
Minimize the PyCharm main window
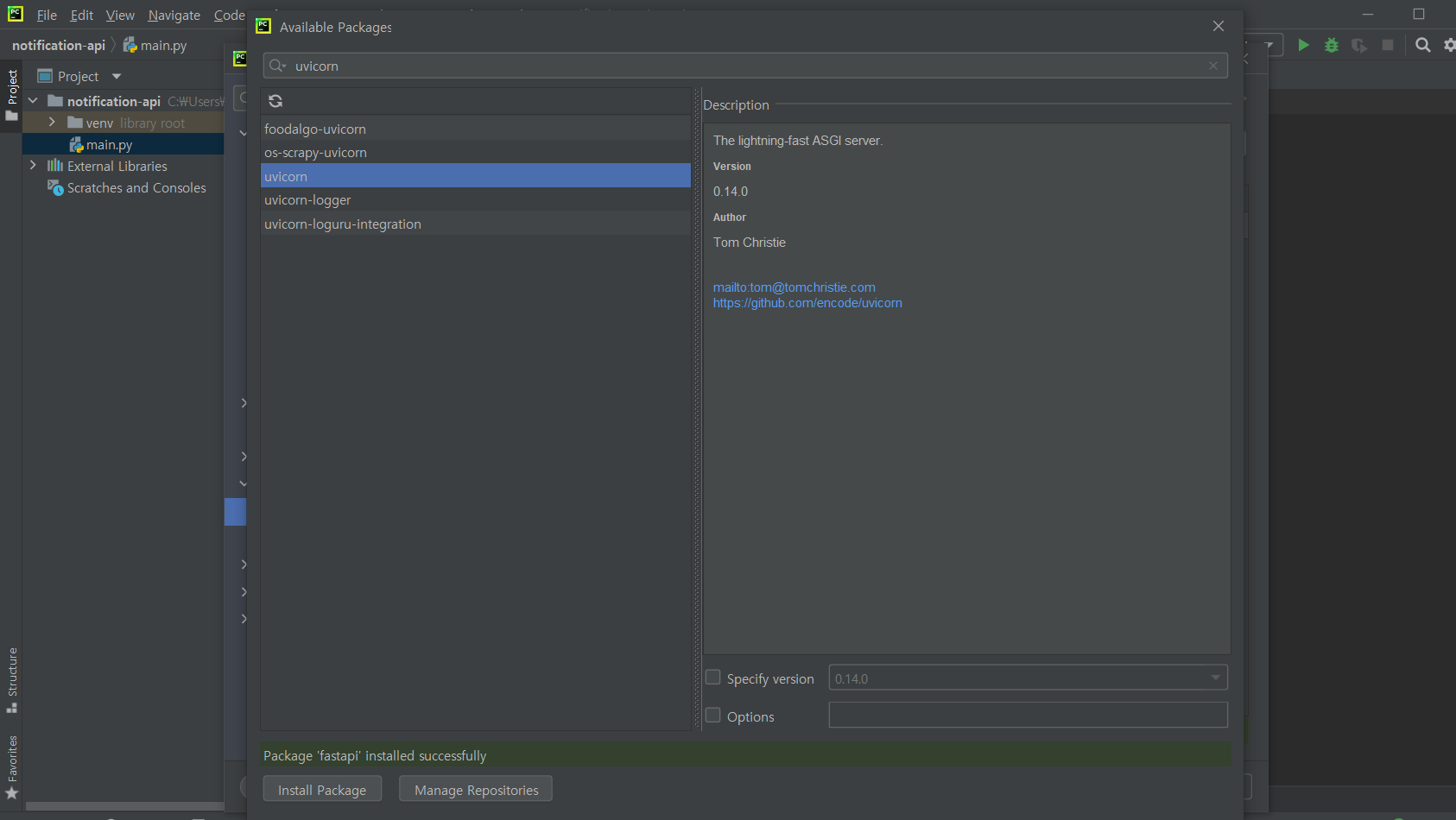point(1368,14)
